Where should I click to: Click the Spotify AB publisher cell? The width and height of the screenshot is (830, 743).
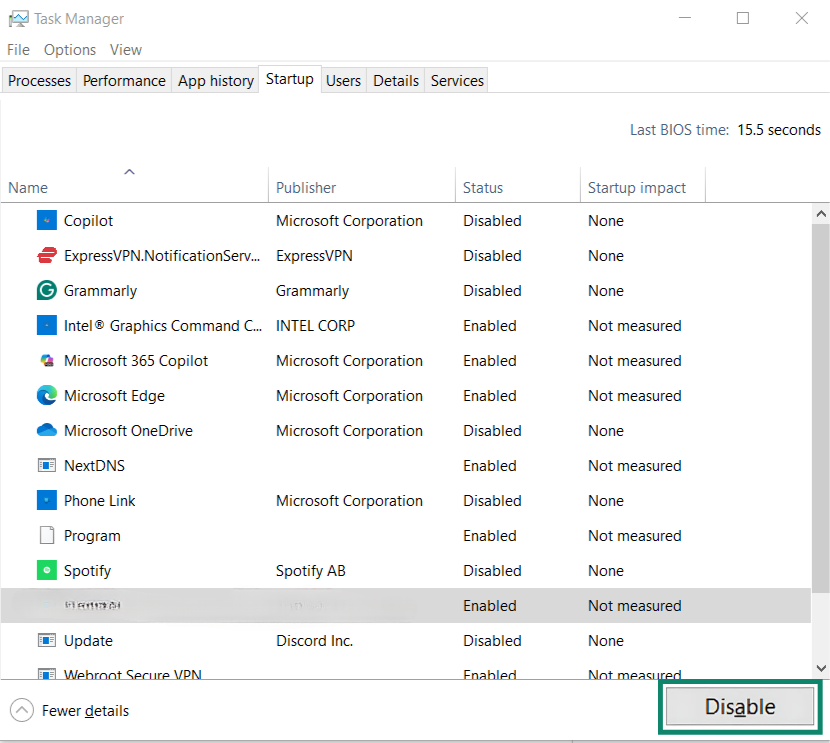point(310,570)
